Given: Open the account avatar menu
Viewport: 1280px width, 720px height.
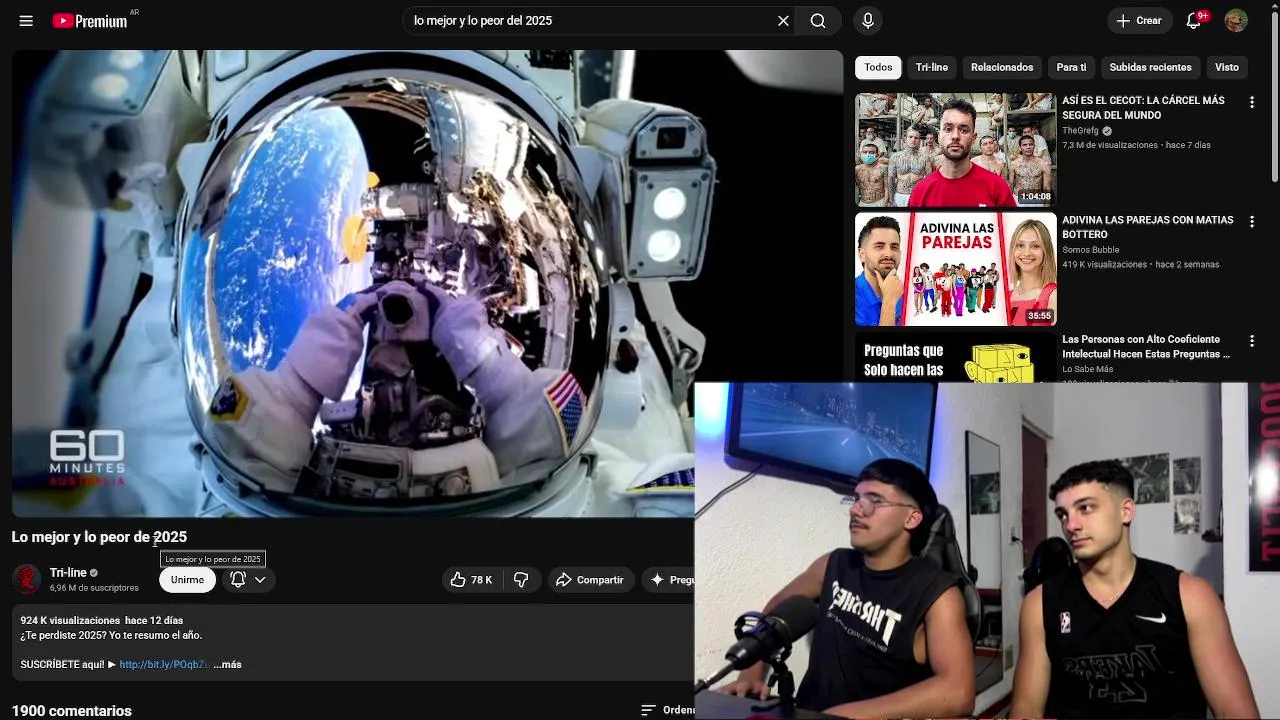Looking at the screenshot, I should click(1236, 20).
